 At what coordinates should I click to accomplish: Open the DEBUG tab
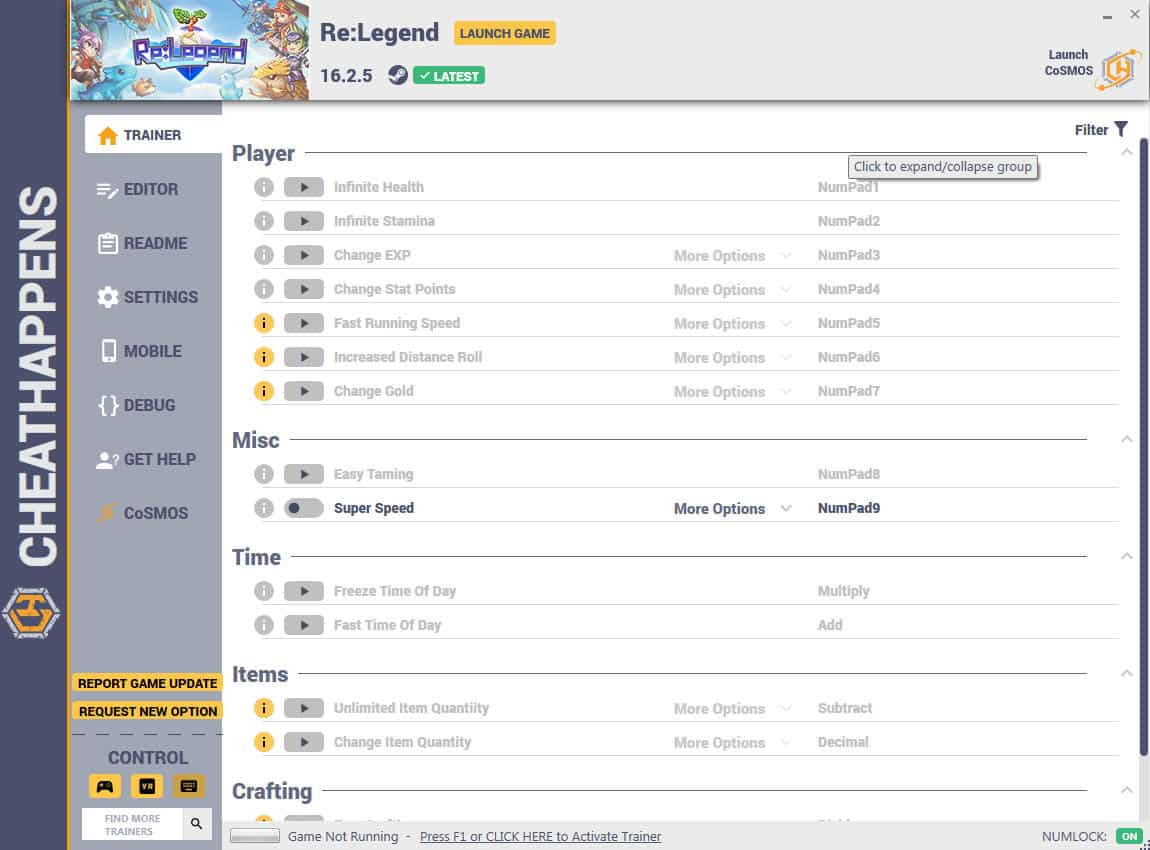pos(136,405)
